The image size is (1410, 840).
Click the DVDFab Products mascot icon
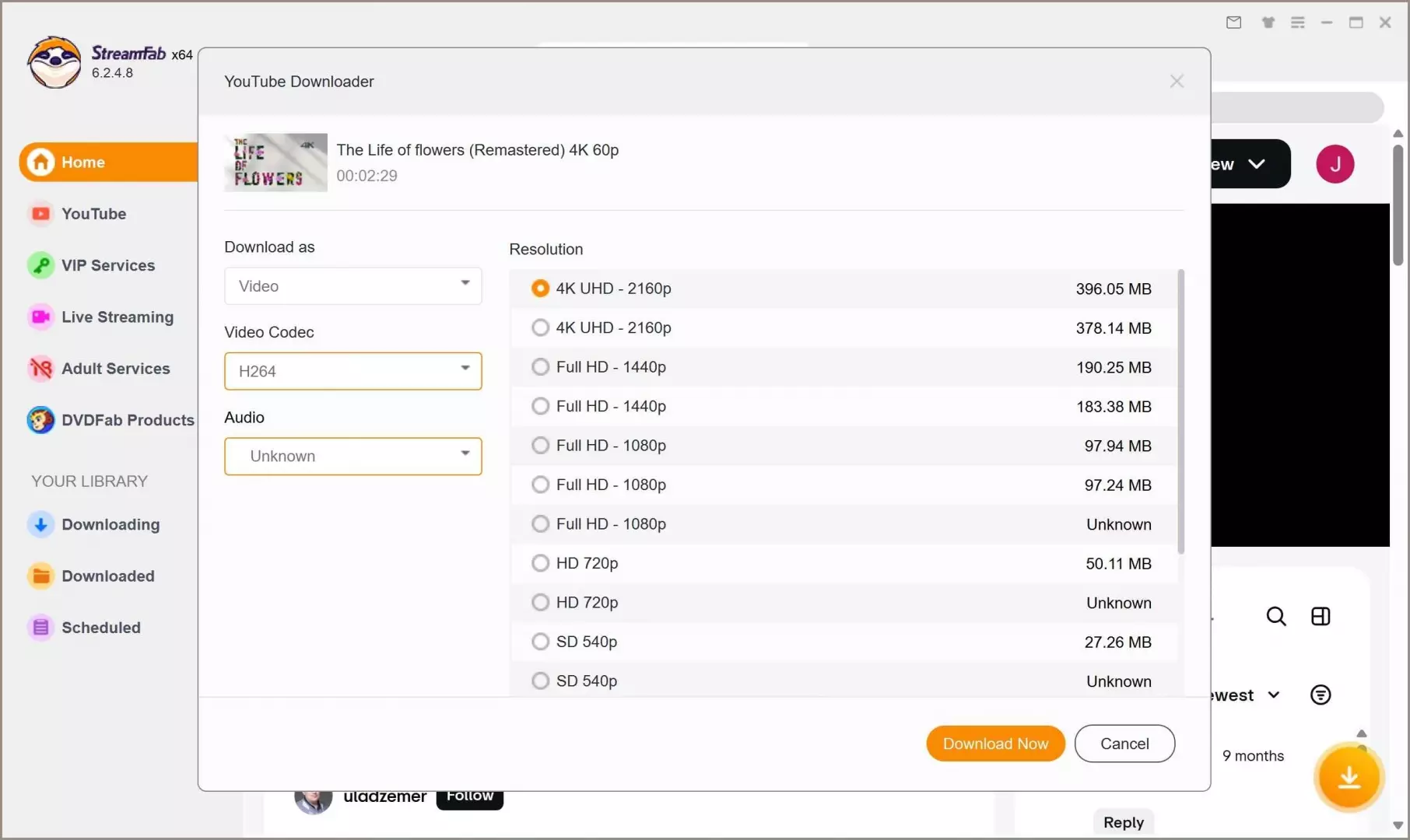click(40, 420)
